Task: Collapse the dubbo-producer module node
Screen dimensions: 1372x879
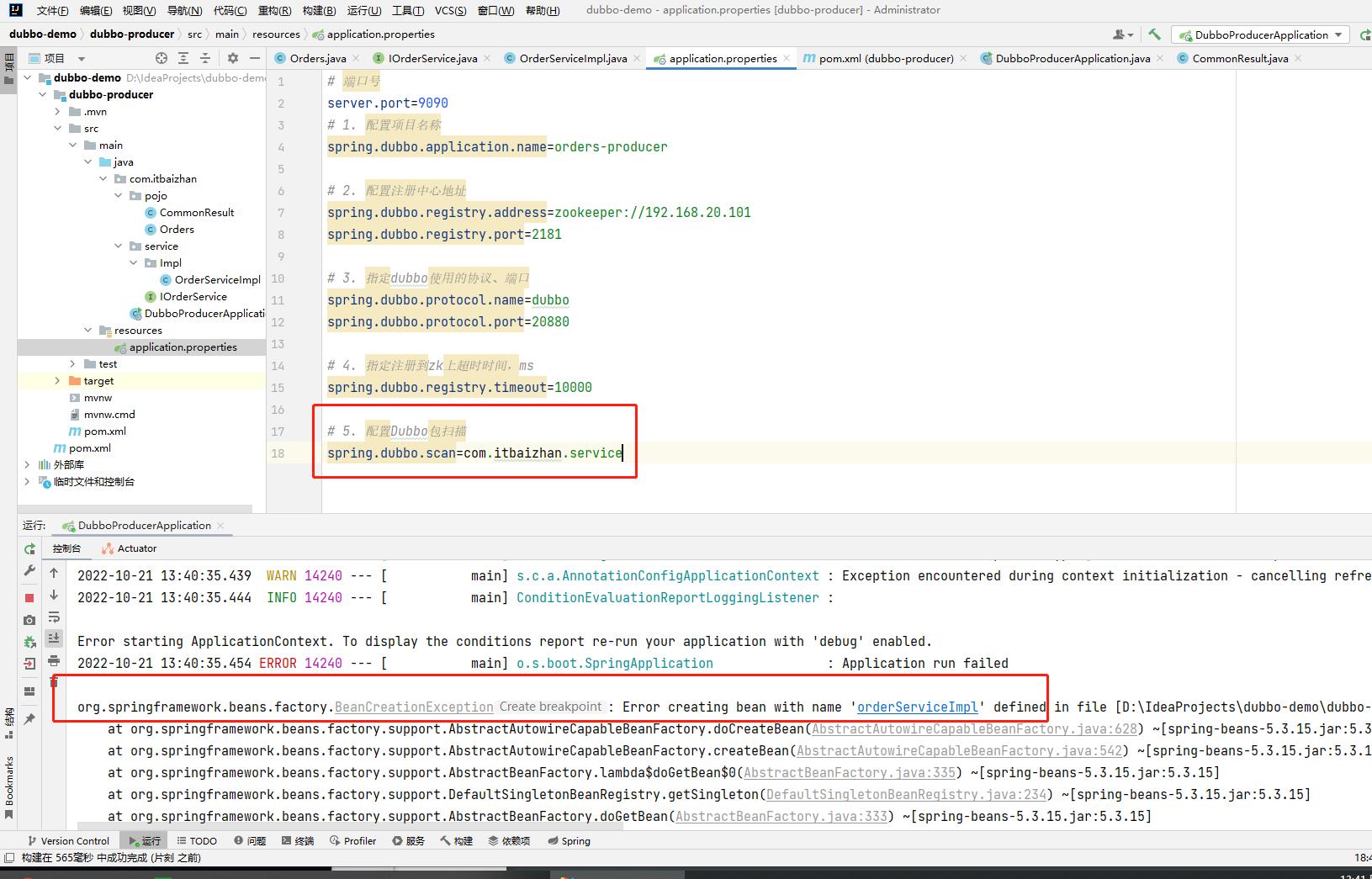Action: point(42,94)
